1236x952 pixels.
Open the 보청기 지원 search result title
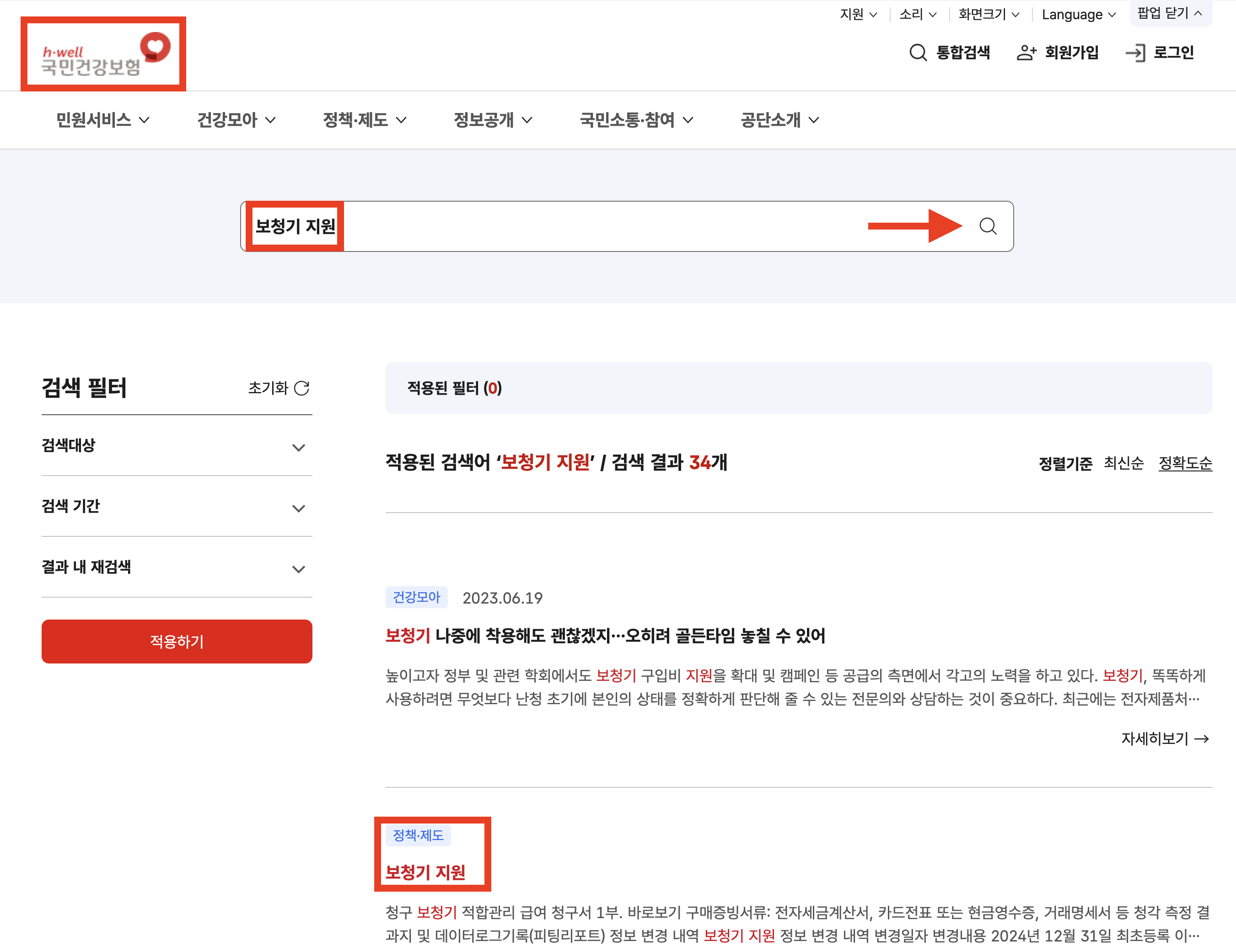click(425, 872)
